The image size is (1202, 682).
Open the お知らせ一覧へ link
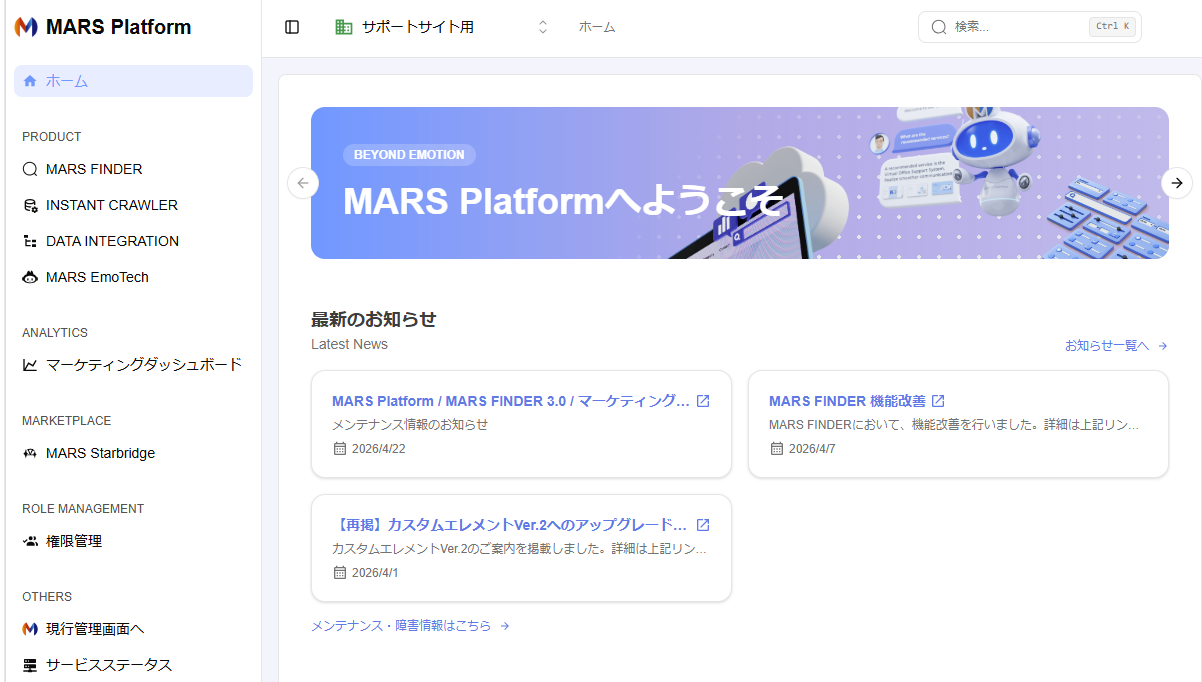point(1116,346)
